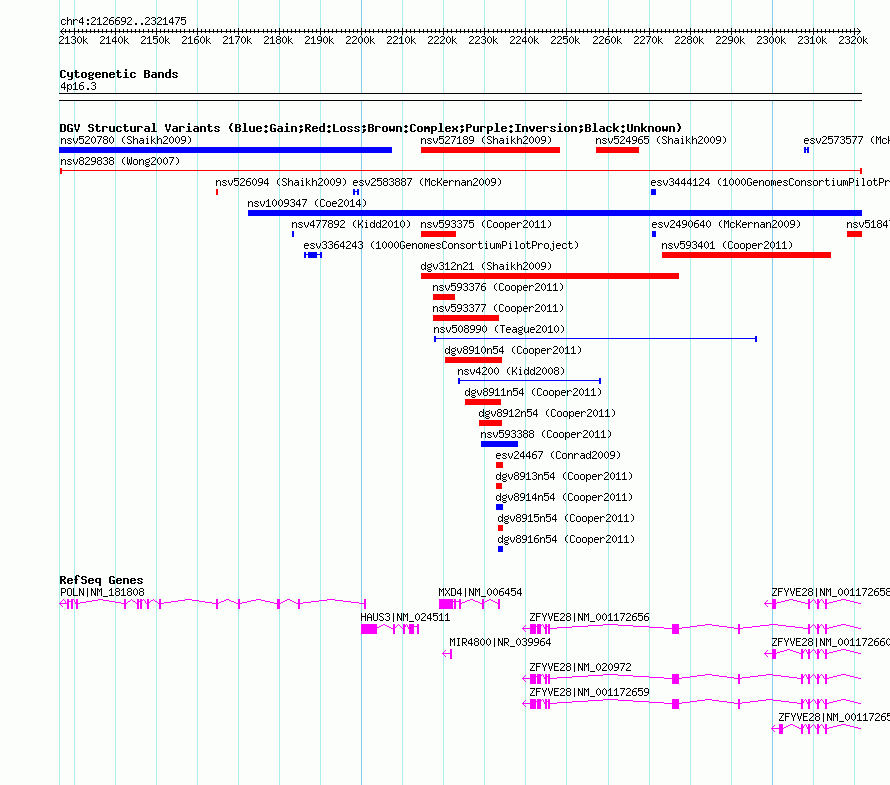The height and width of the screenshot is (785, 890).
Task: Open the nsv829838 (Wong2007) variant label
Action: (120, 161)
